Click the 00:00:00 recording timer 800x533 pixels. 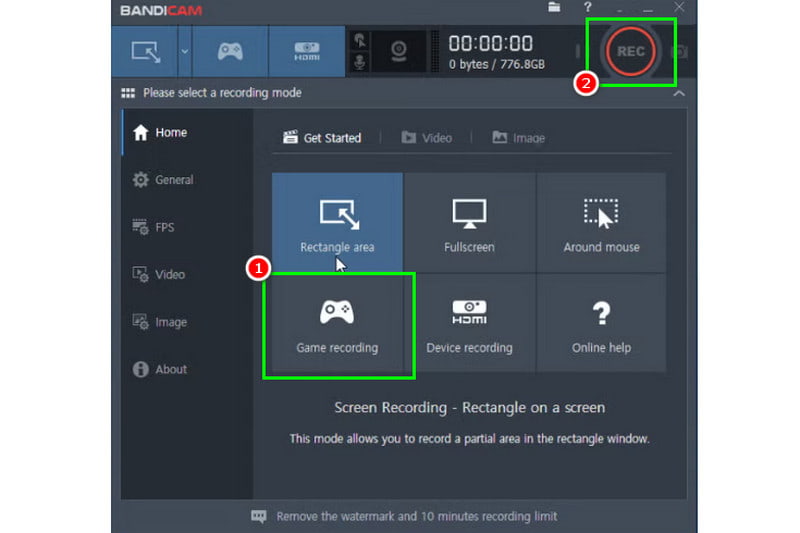point(491,44)
